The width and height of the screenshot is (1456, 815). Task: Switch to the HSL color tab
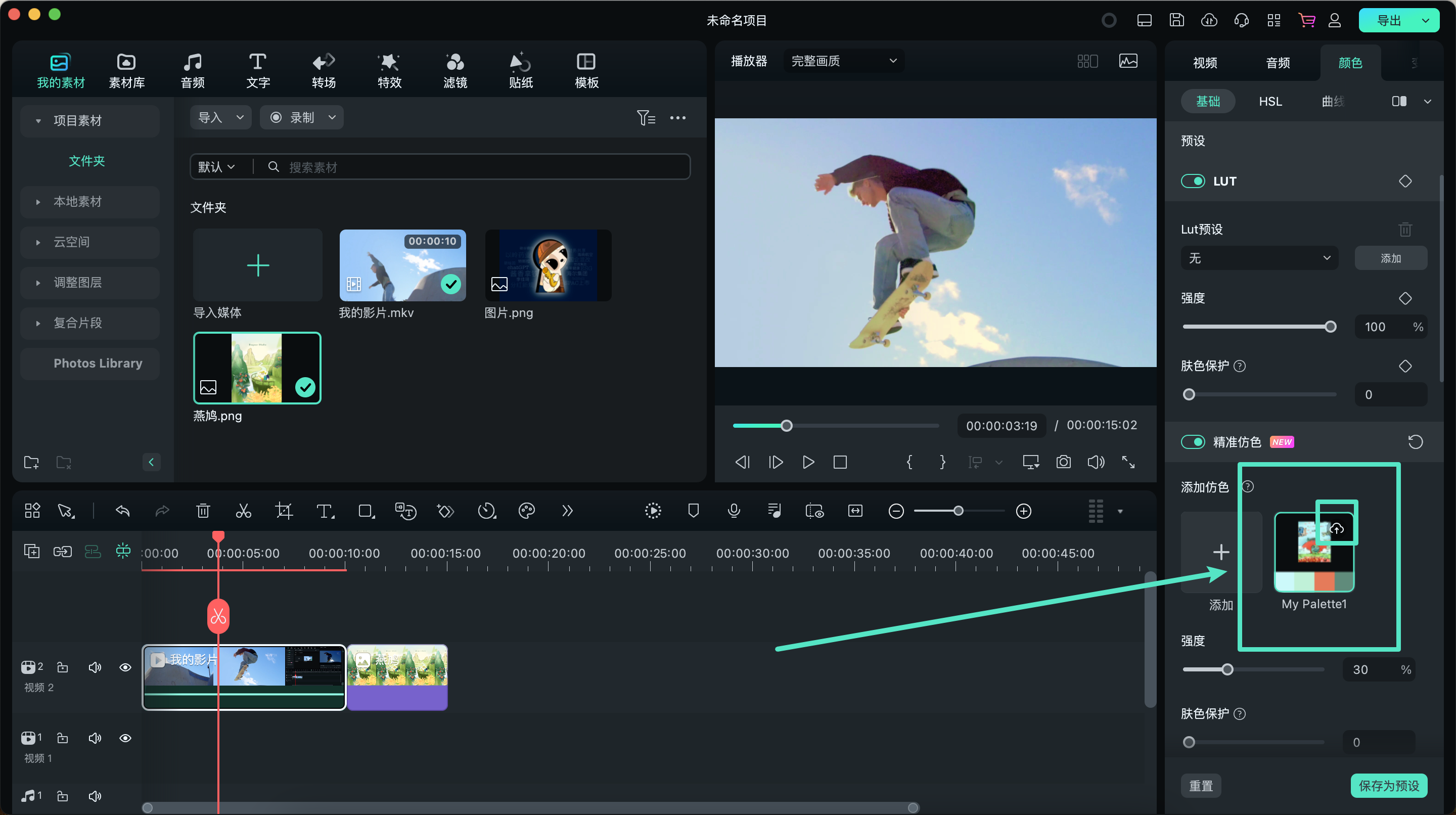[x=1269, y=101]
